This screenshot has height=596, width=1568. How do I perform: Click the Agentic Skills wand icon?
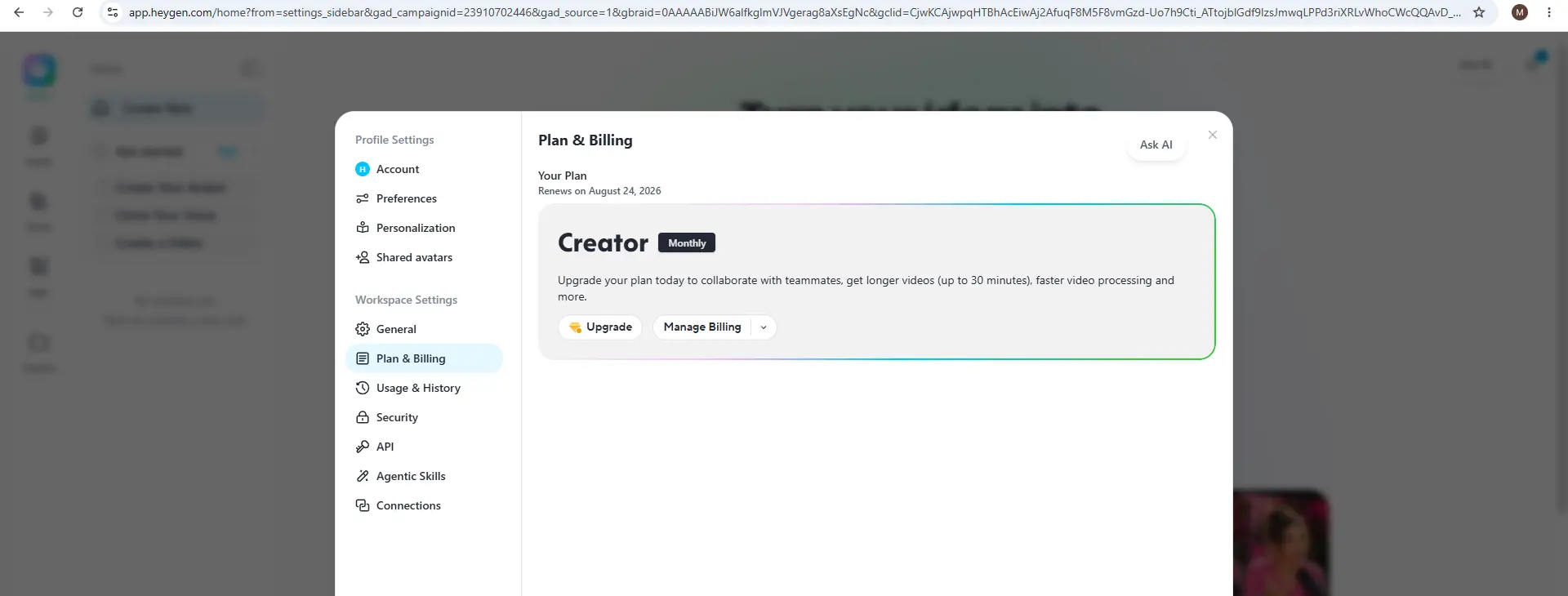pyautogui.click(x=363, y=476)
